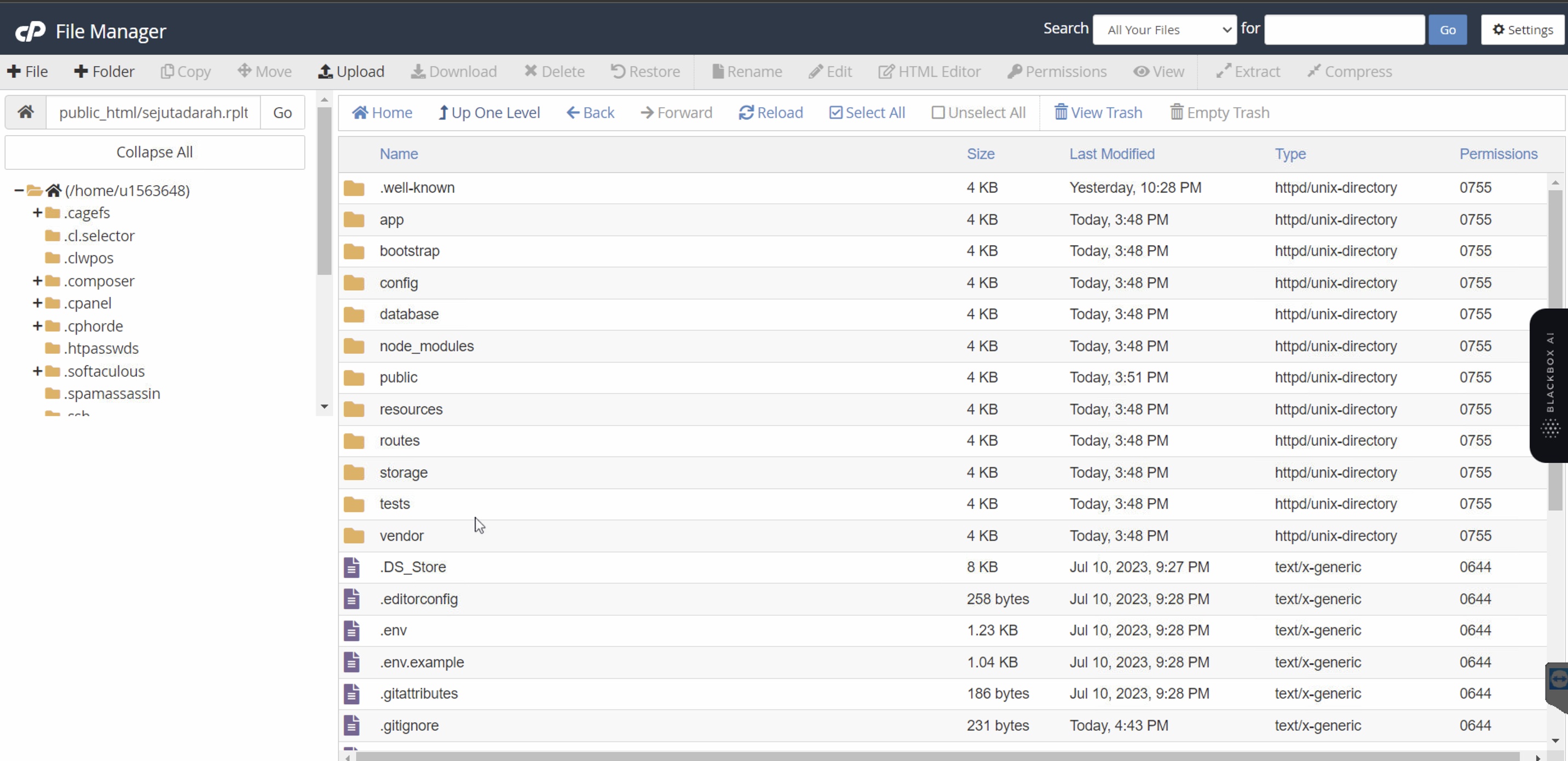Image resolution: width=1568 pixels, height=761 pixels.
Task: Click the path input field
Action: pos(153,113)
